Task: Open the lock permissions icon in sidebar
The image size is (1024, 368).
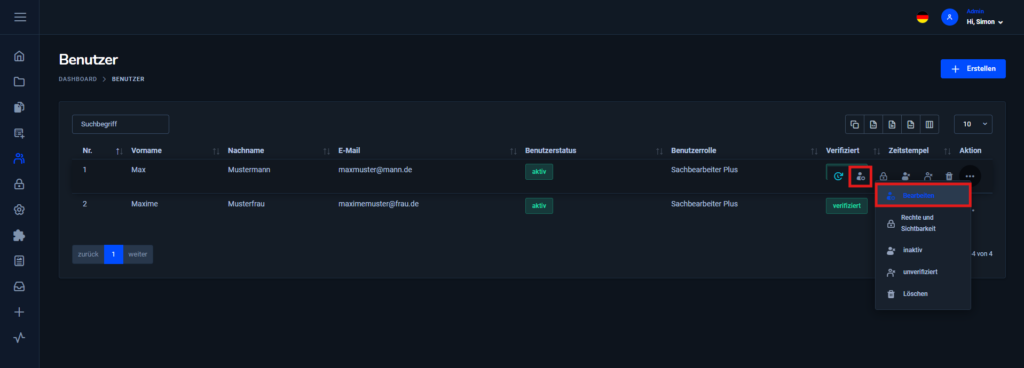Action: pyautogui.click(x=20, y=184)
